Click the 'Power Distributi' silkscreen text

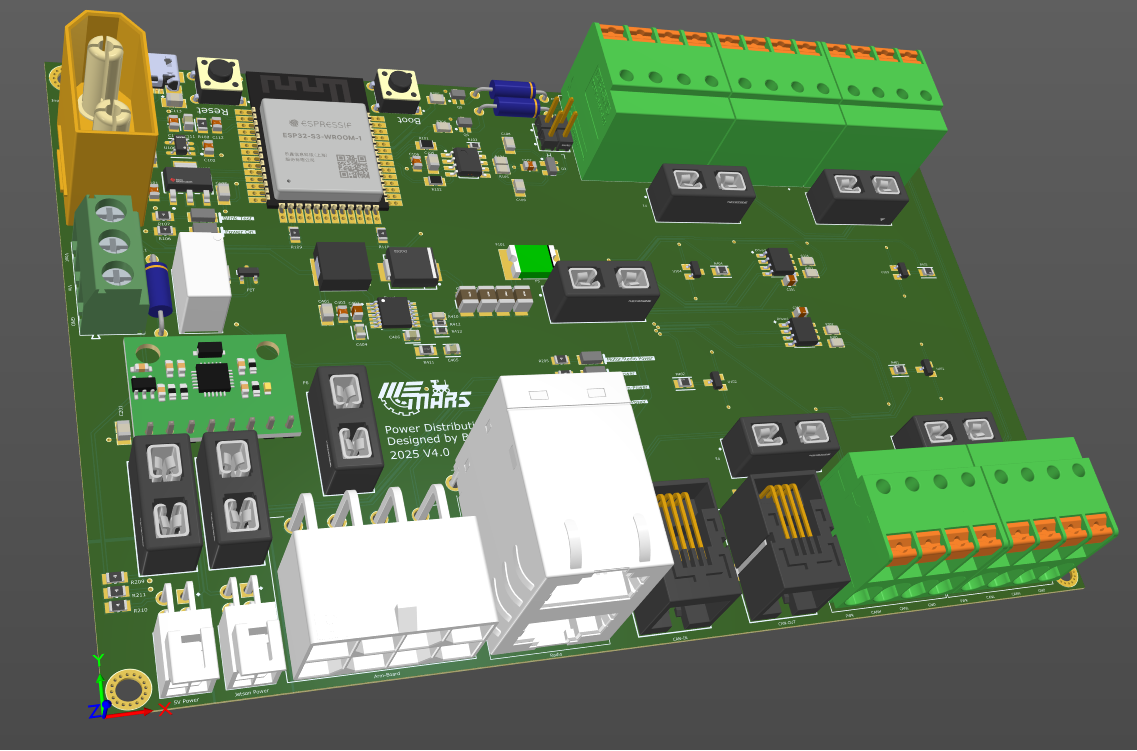pyautogui.click(x=431, y=426)
